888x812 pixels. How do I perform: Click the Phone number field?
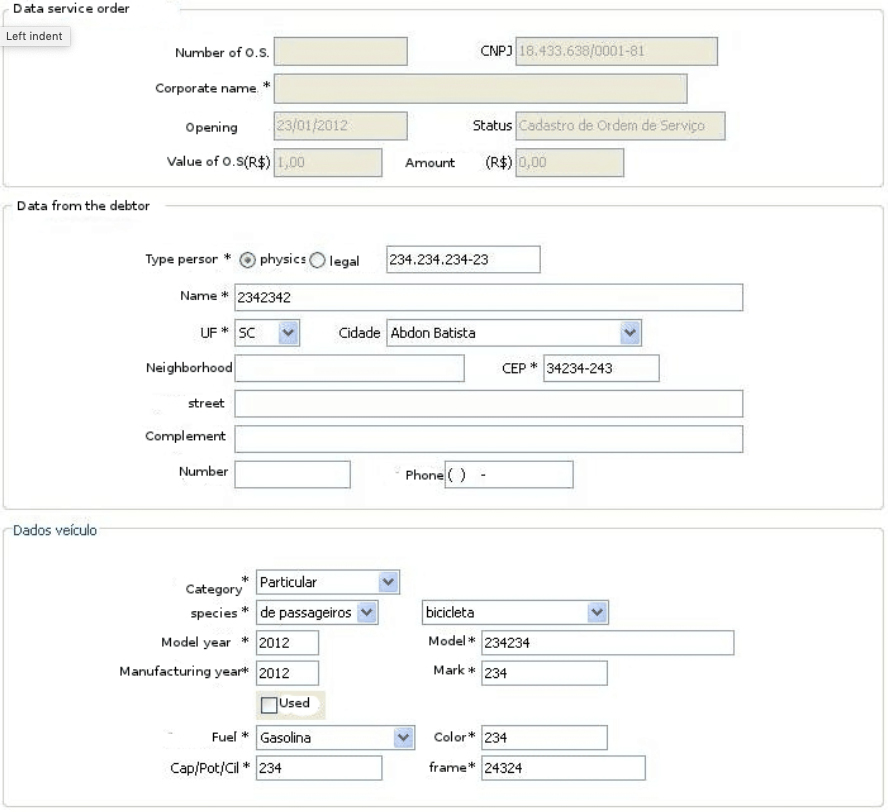pos(508,474)
